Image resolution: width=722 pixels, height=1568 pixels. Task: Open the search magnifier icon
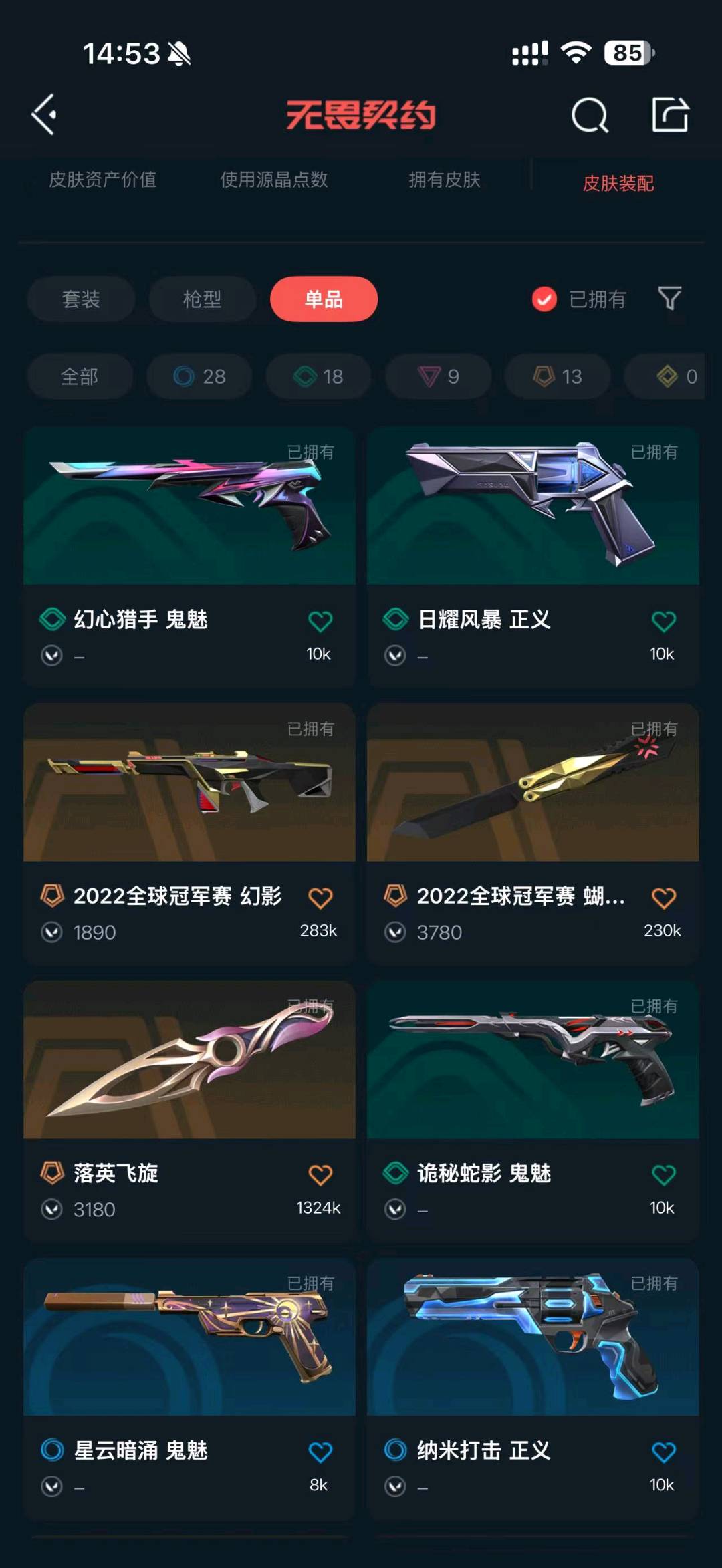pyautogui.click(x=590, y=115)
